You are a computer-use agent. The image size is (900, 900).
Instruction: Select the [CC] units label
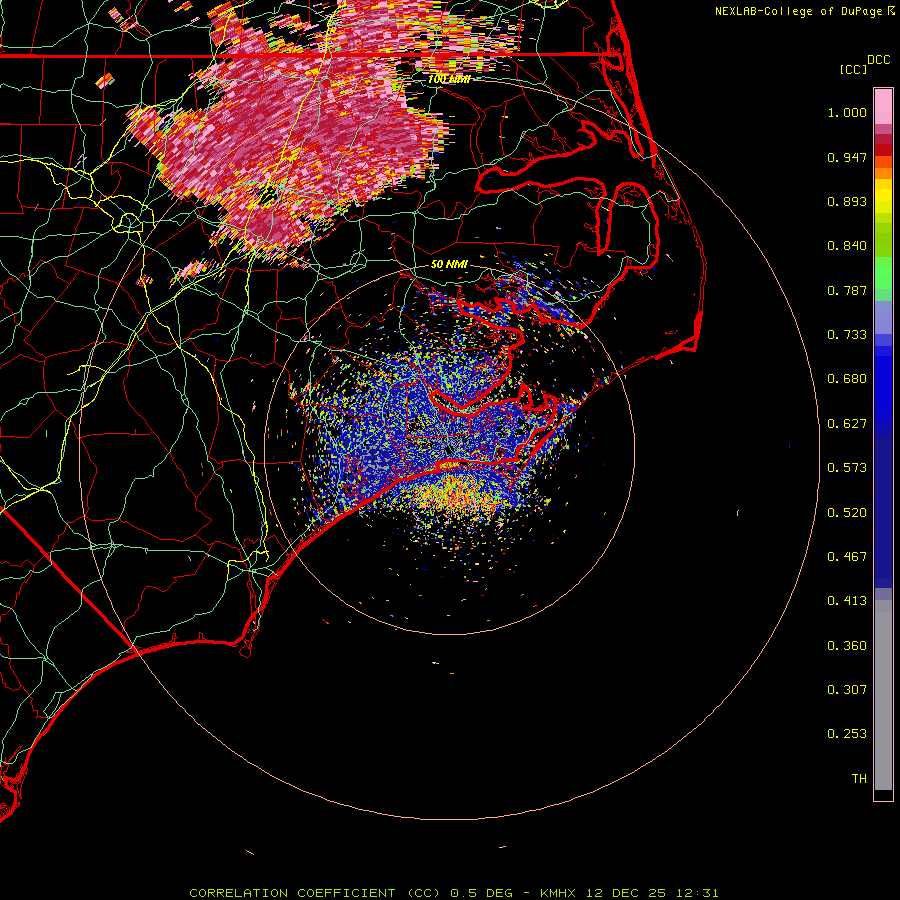[x=853, y=69]
